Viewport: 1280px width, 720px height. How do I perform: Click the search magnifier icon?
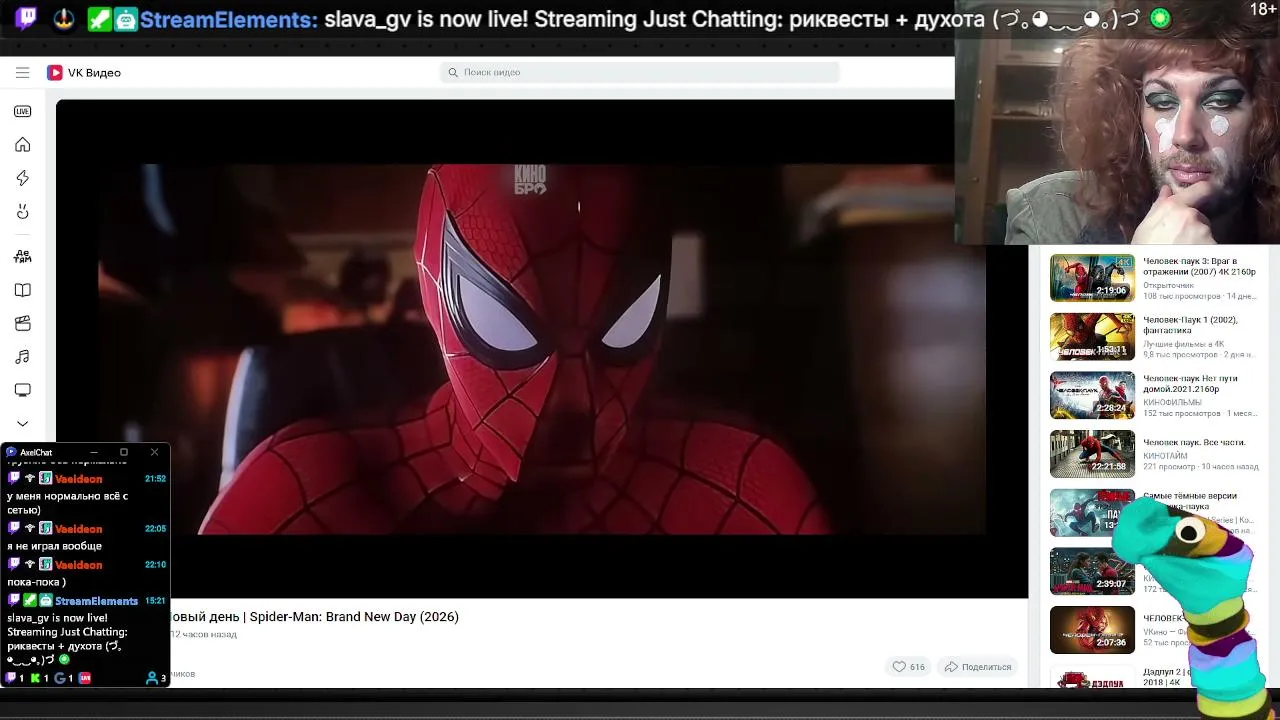tap(453, 72)
